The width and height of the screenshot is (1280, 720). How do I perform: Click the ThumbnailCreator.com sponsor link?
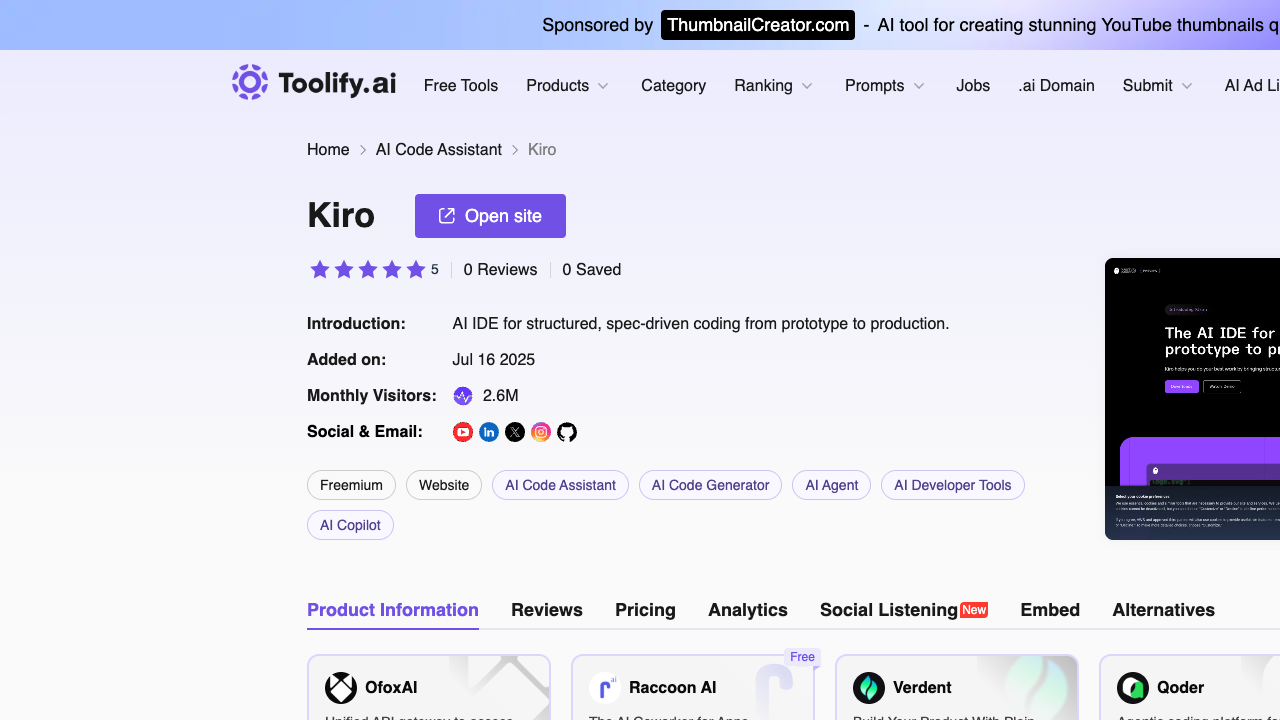[x=758, y=25]
